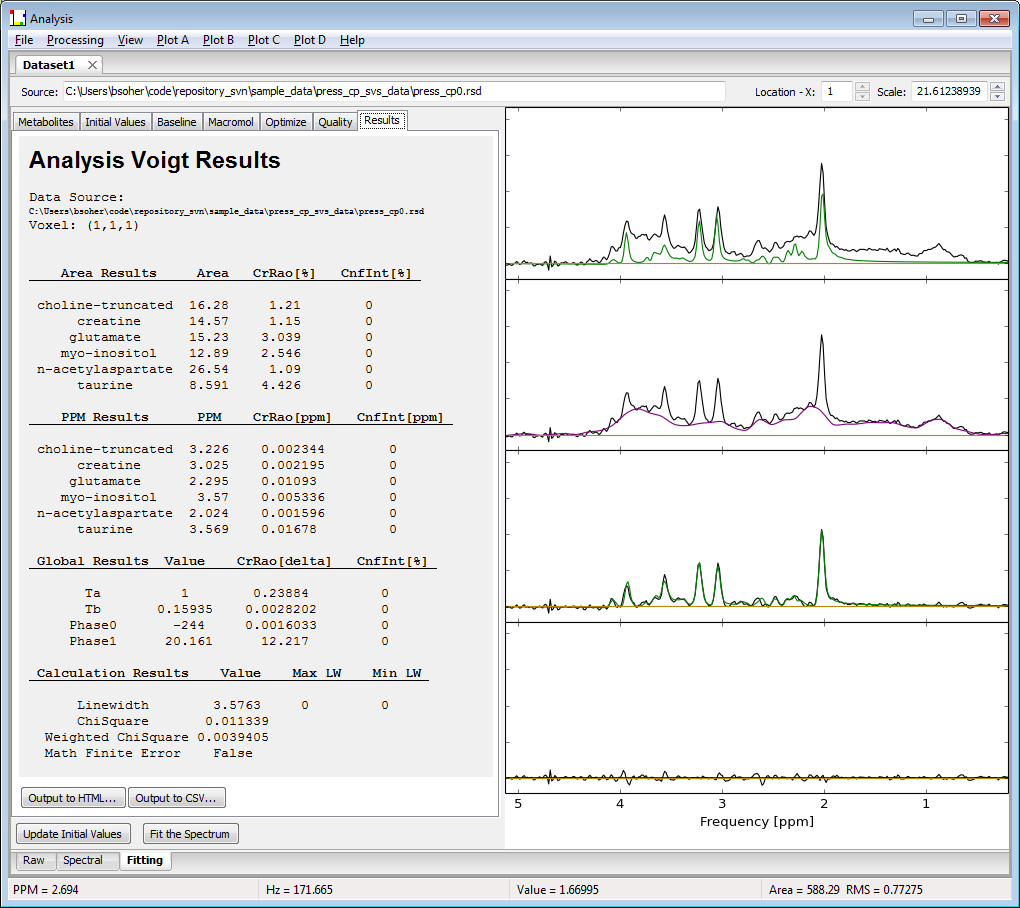Click Update Initial Values button
The height and width of the screenshot is (908, 1020).
(x=73, y=834)
